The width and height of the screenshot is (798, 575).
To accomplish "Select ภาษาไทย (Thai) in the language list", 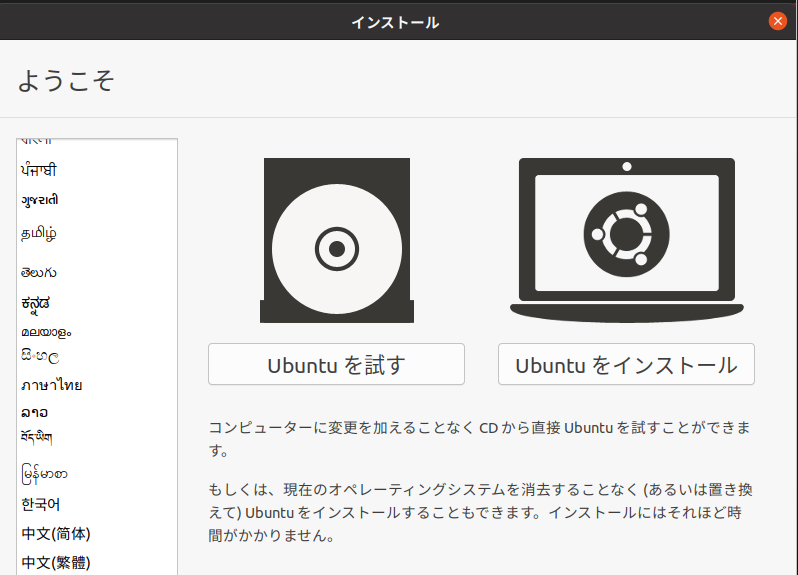I will (x=51, y=385).
